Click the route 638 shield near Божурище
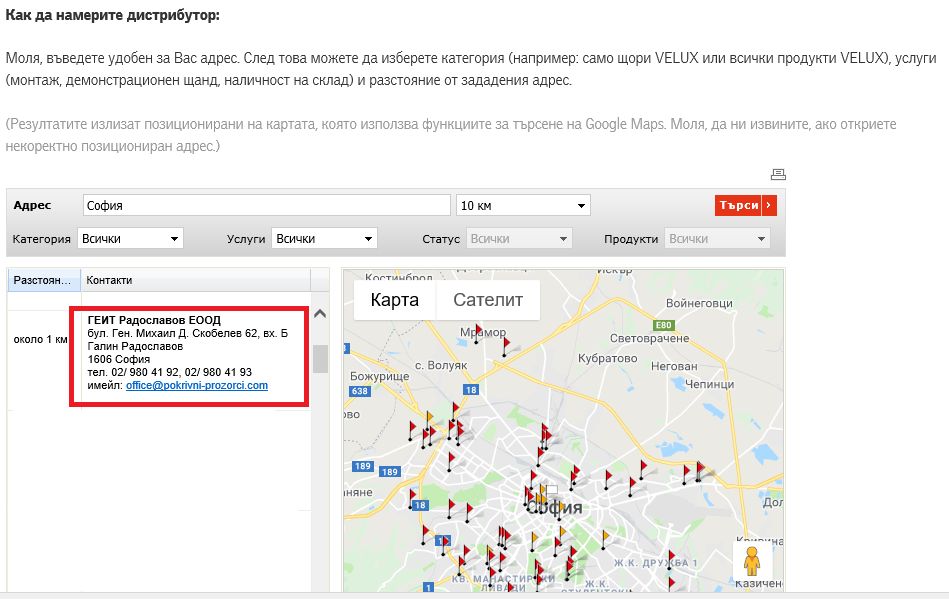Image resolution: width=949 pixels, height=599 pixels. (x=360, y=391)
